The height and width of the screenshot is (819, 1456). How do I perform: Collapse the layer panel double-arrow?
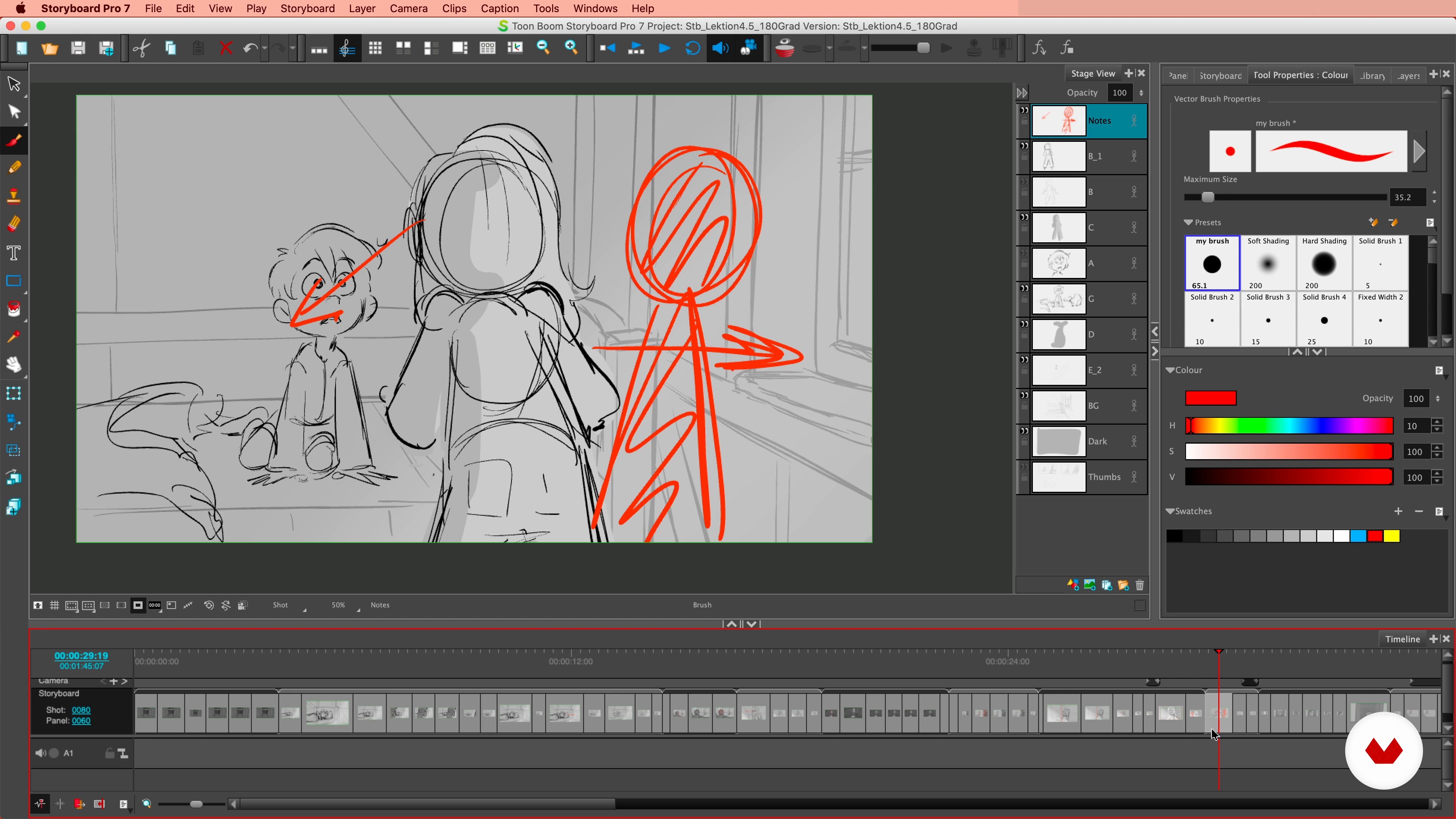point(1022,93)
